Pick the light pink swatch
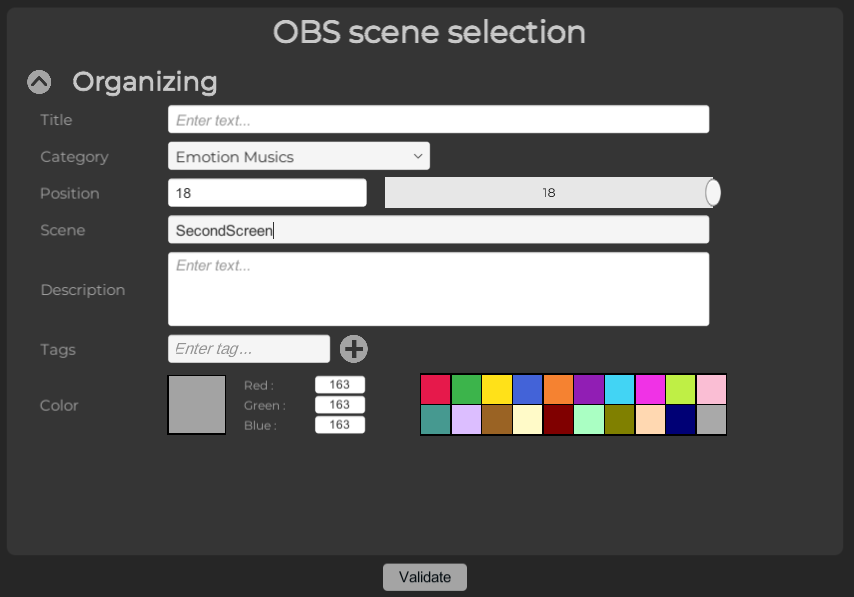854x597 pixels. tap(711, 389)
